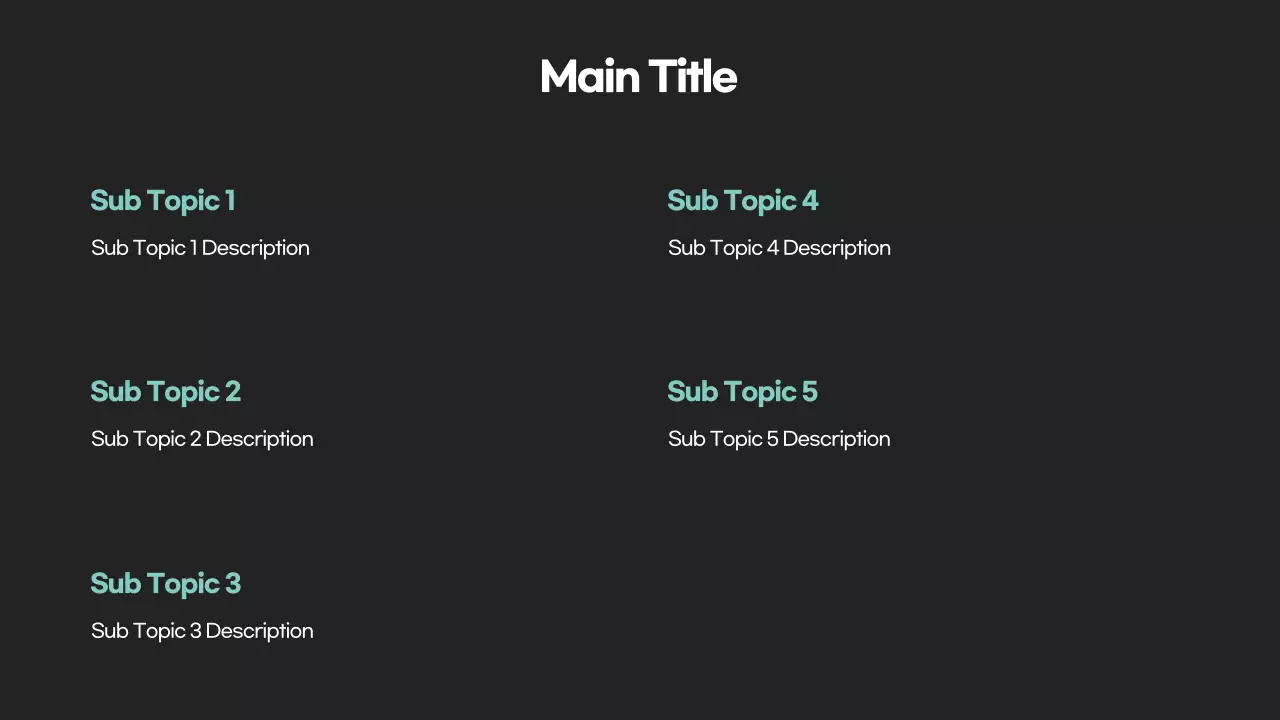This screenshot has width=1280, height=720.
Task: Select the "Sub Topic 4" heading
Action: [x=743, y=201]
